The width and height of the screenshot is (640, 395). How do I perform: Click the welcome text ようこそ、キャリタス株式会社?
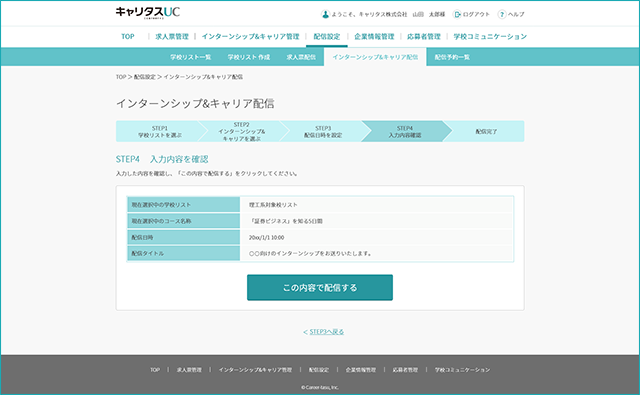[369, 14]
